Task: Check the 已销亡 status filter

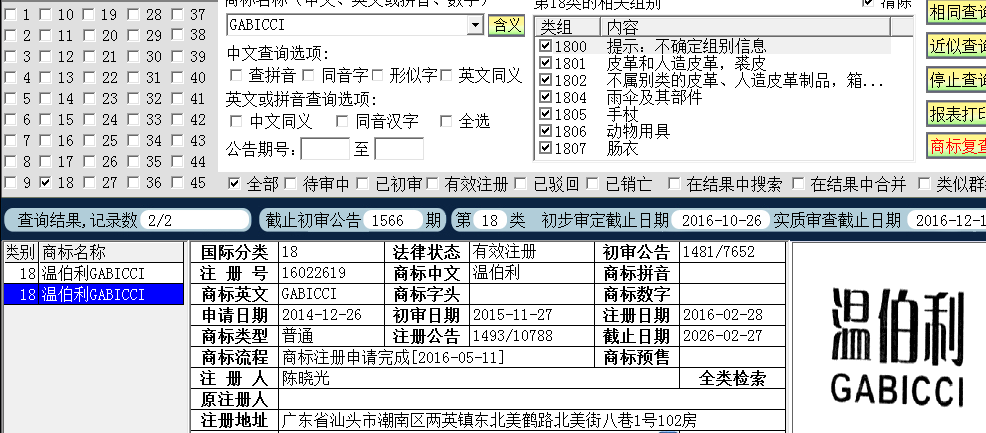Action: click(592, 184)
